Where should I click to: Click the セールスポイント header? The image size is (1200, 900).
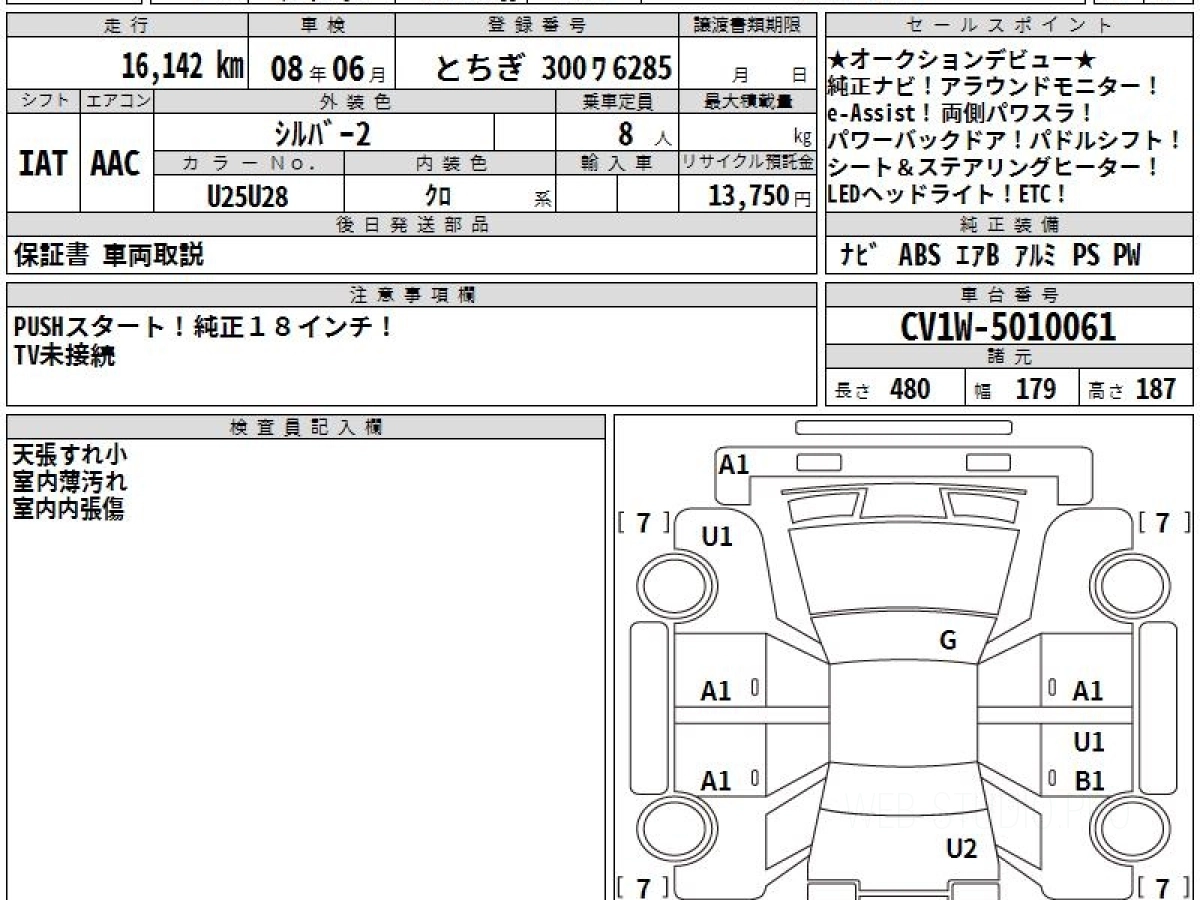(1009, 26)
